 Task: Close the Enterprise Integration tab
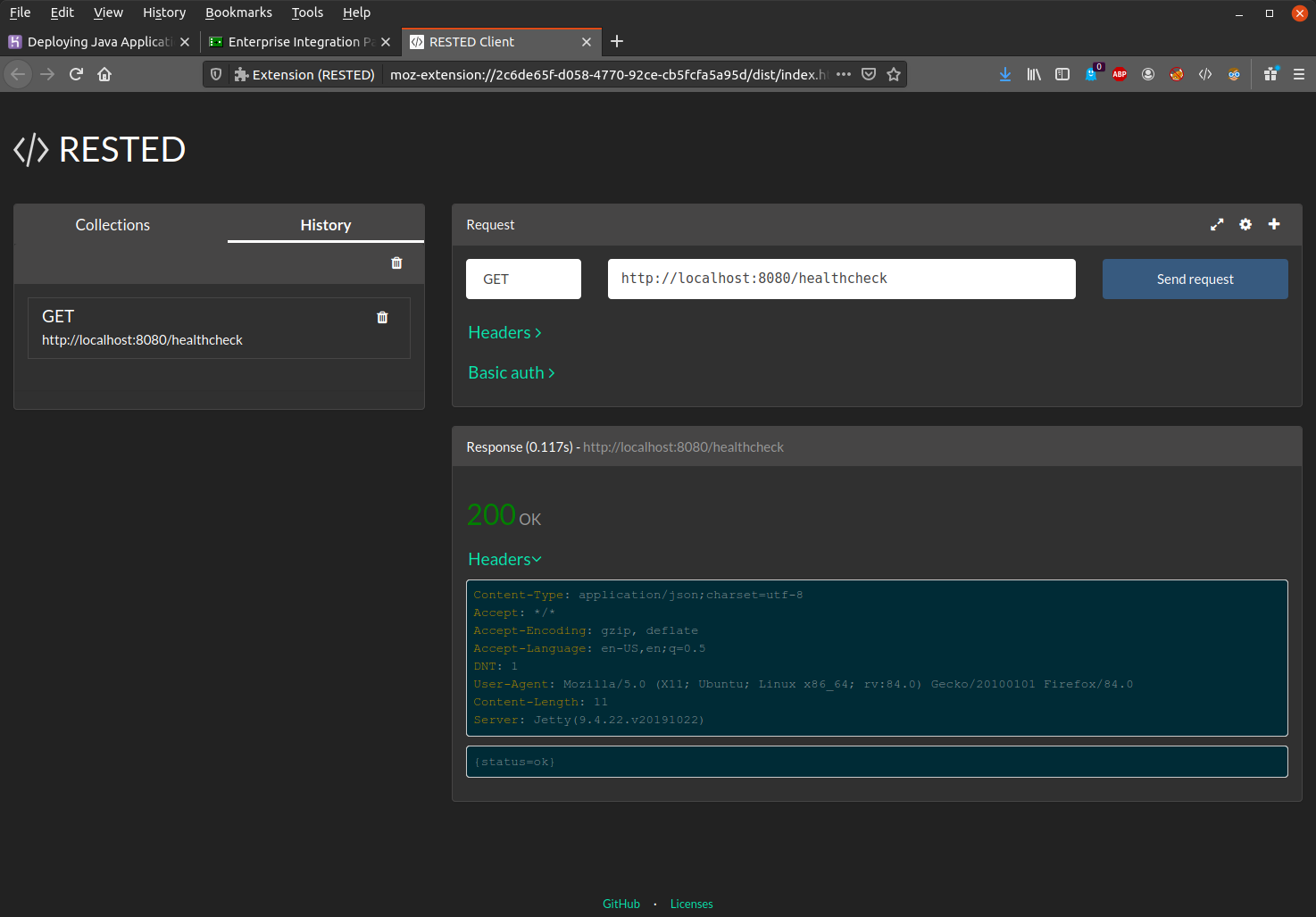[x=386, y=42]
